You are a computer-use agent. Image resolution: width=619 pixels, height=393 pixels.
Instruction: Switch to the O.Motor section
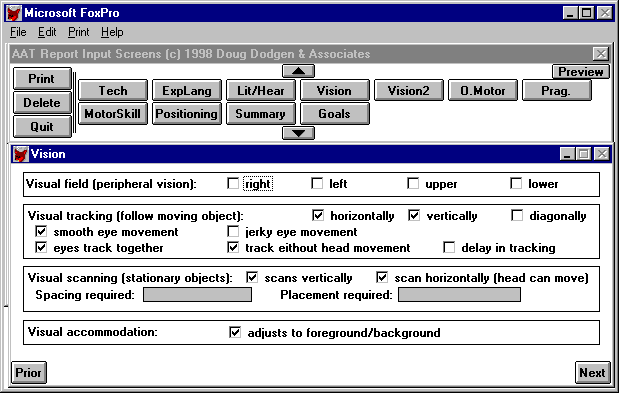[482, 90]
